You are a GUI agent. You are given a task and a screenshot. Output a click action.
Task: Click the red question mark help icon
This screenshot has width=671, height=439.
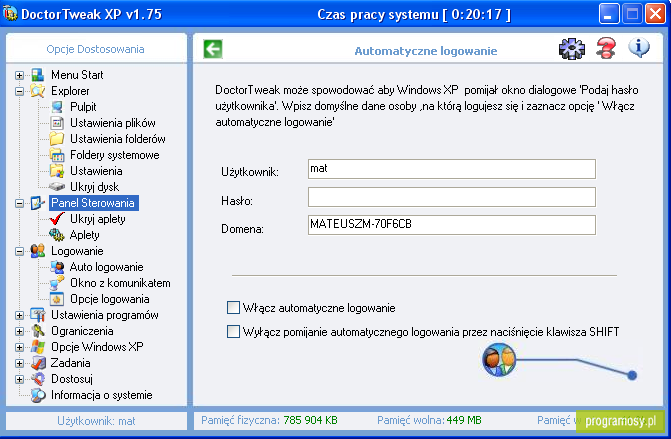point(606,48)
